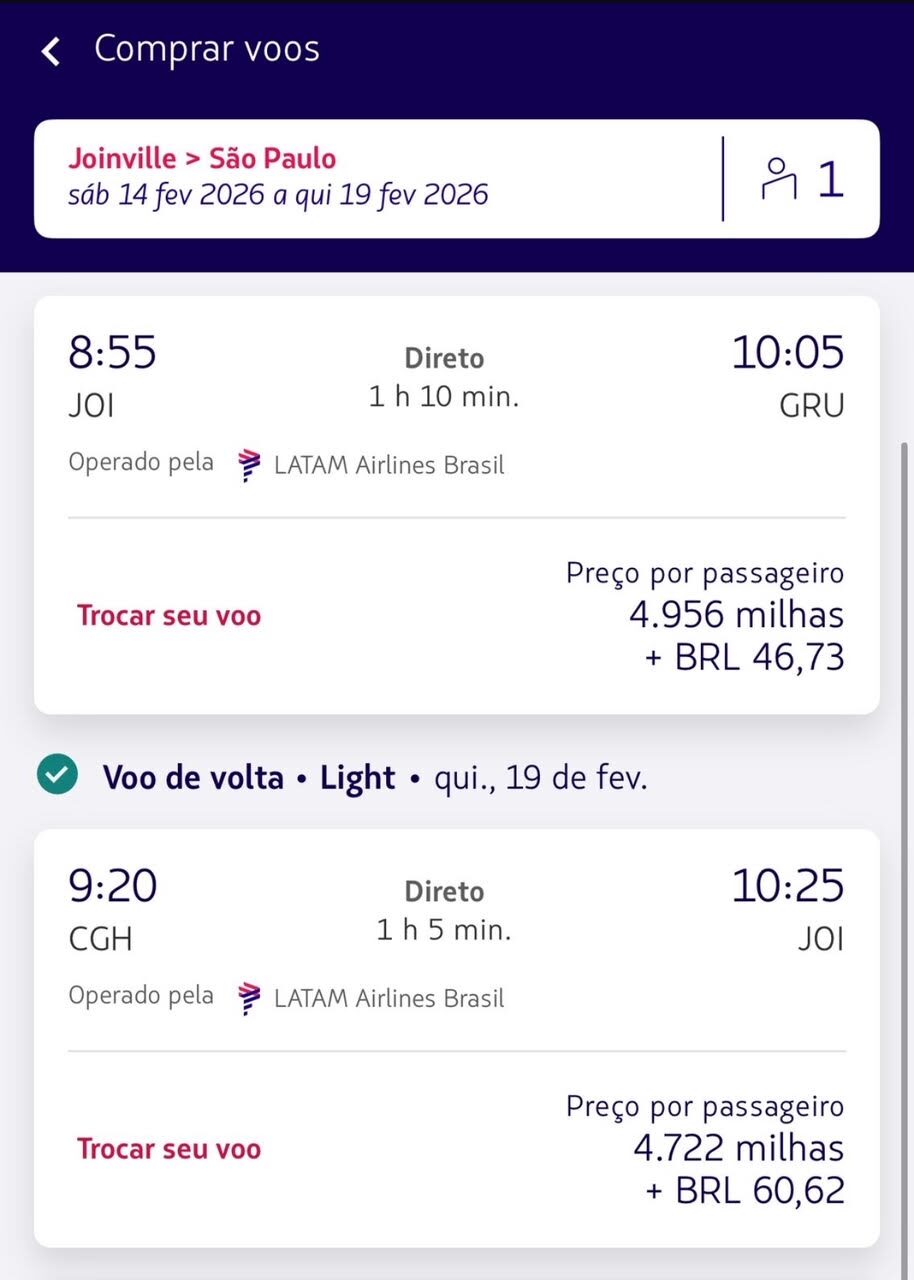
Task: Tap the Comprar voos header title
Action: coord(207,49)
